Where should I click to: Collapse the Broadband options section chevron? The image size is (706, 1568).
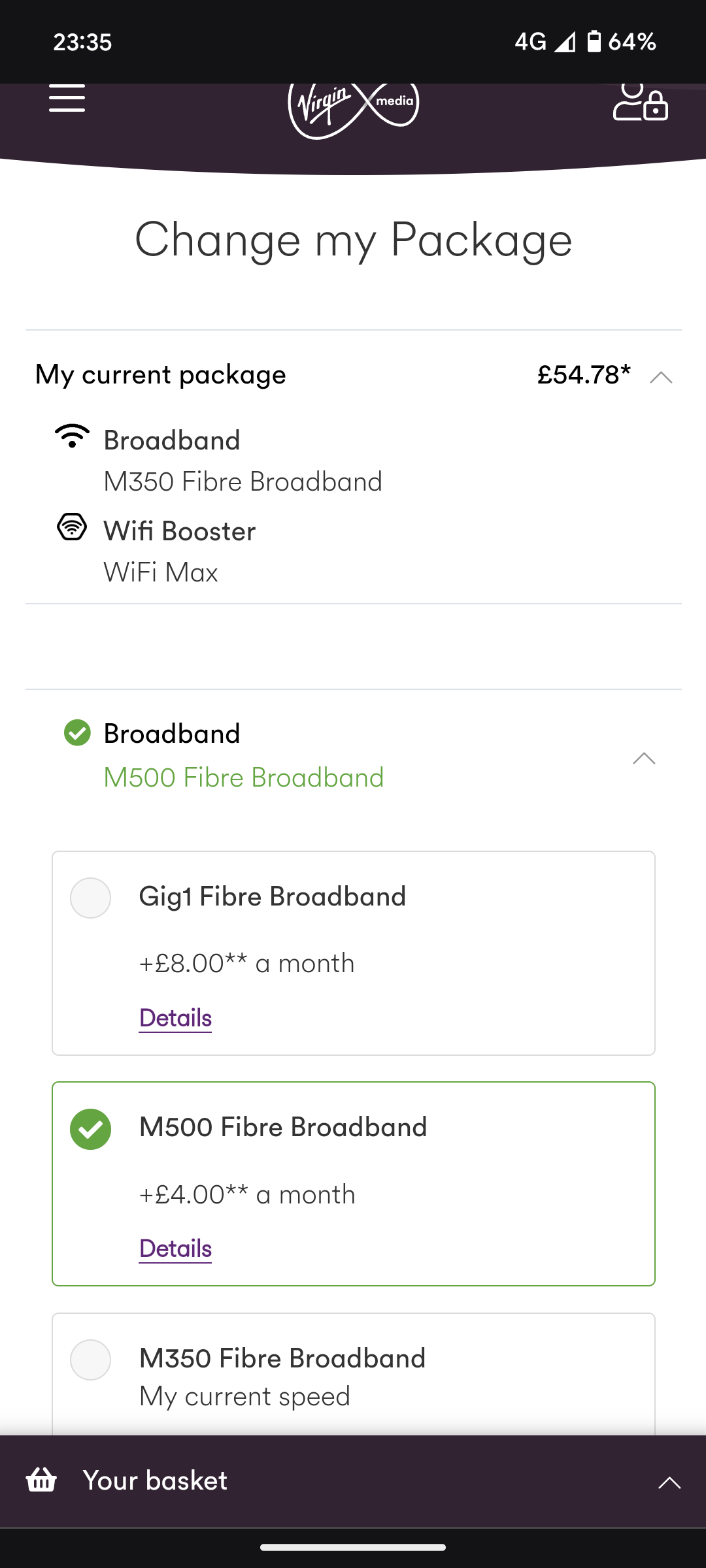(x=644, y=758)
